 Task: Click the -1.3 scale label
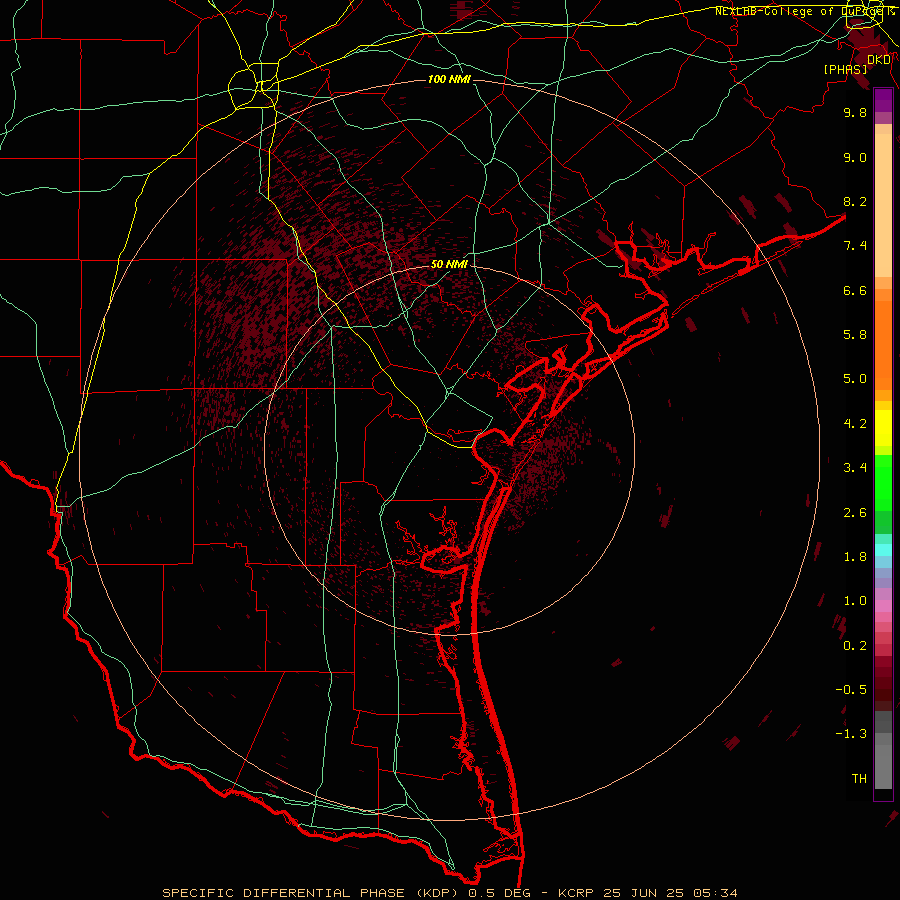[851, 734]
